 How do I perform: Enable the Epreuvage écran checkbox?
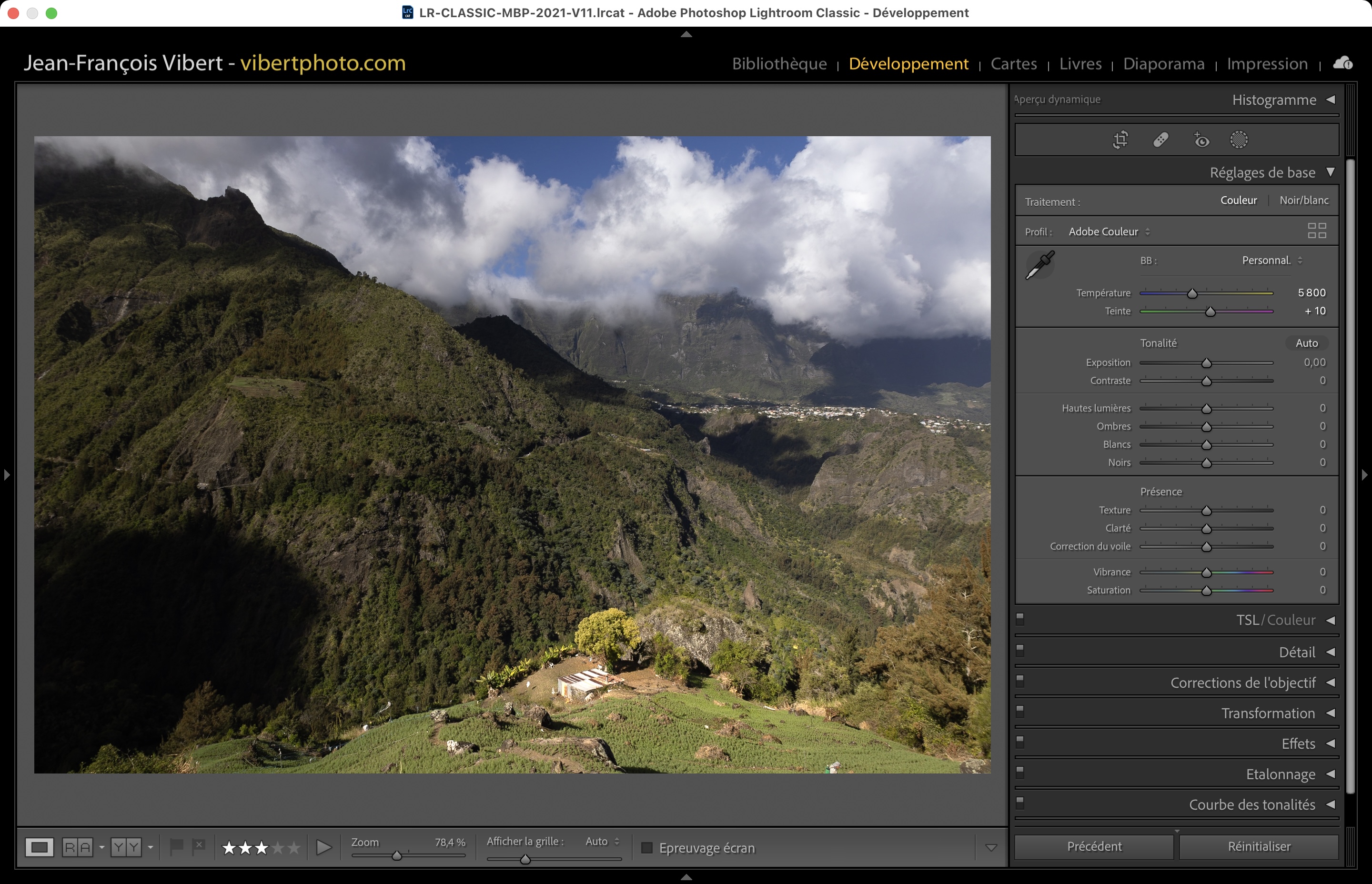pos(646,848)
